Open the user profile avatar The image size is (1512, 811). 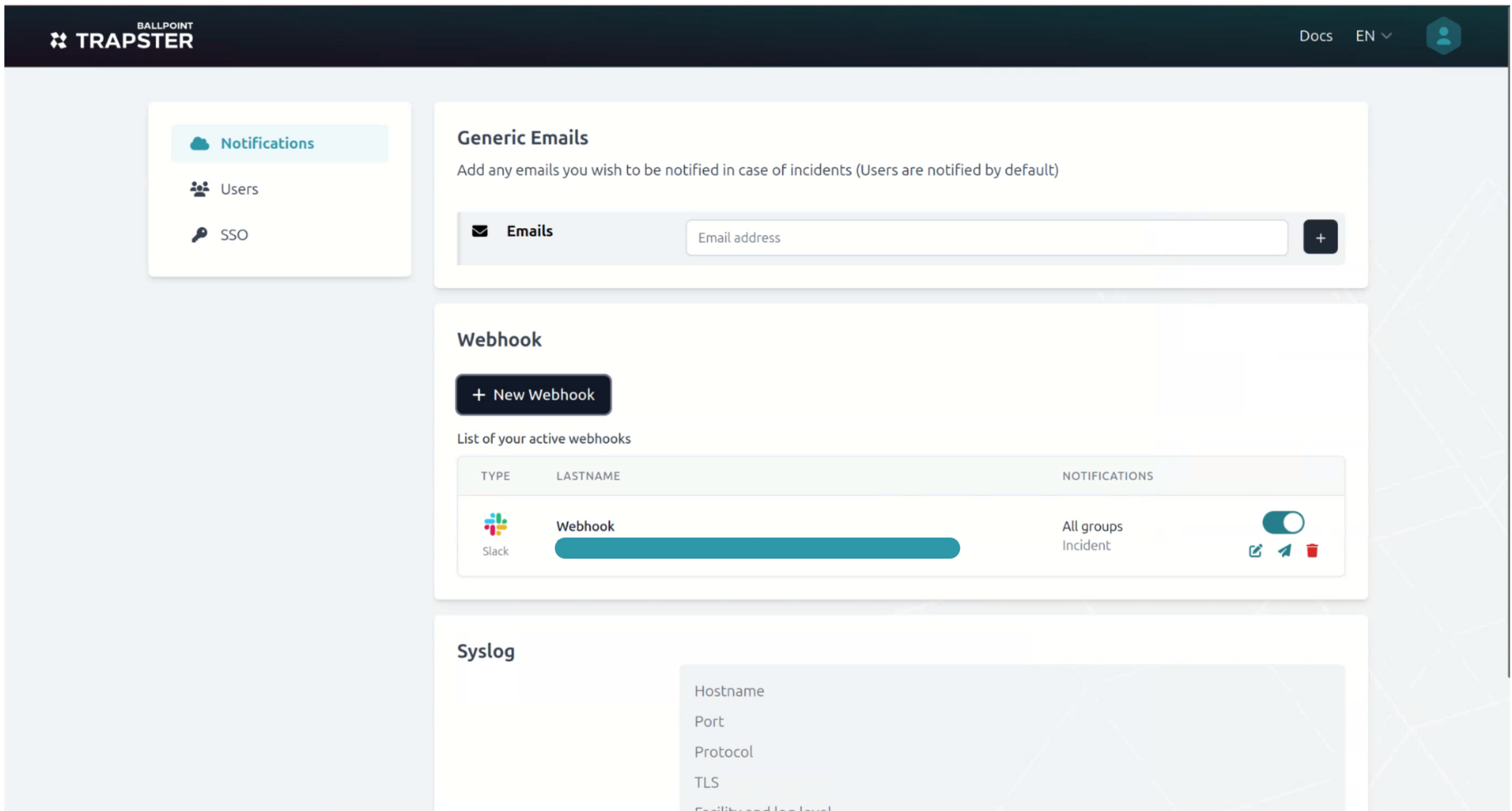click(1443, 35)
